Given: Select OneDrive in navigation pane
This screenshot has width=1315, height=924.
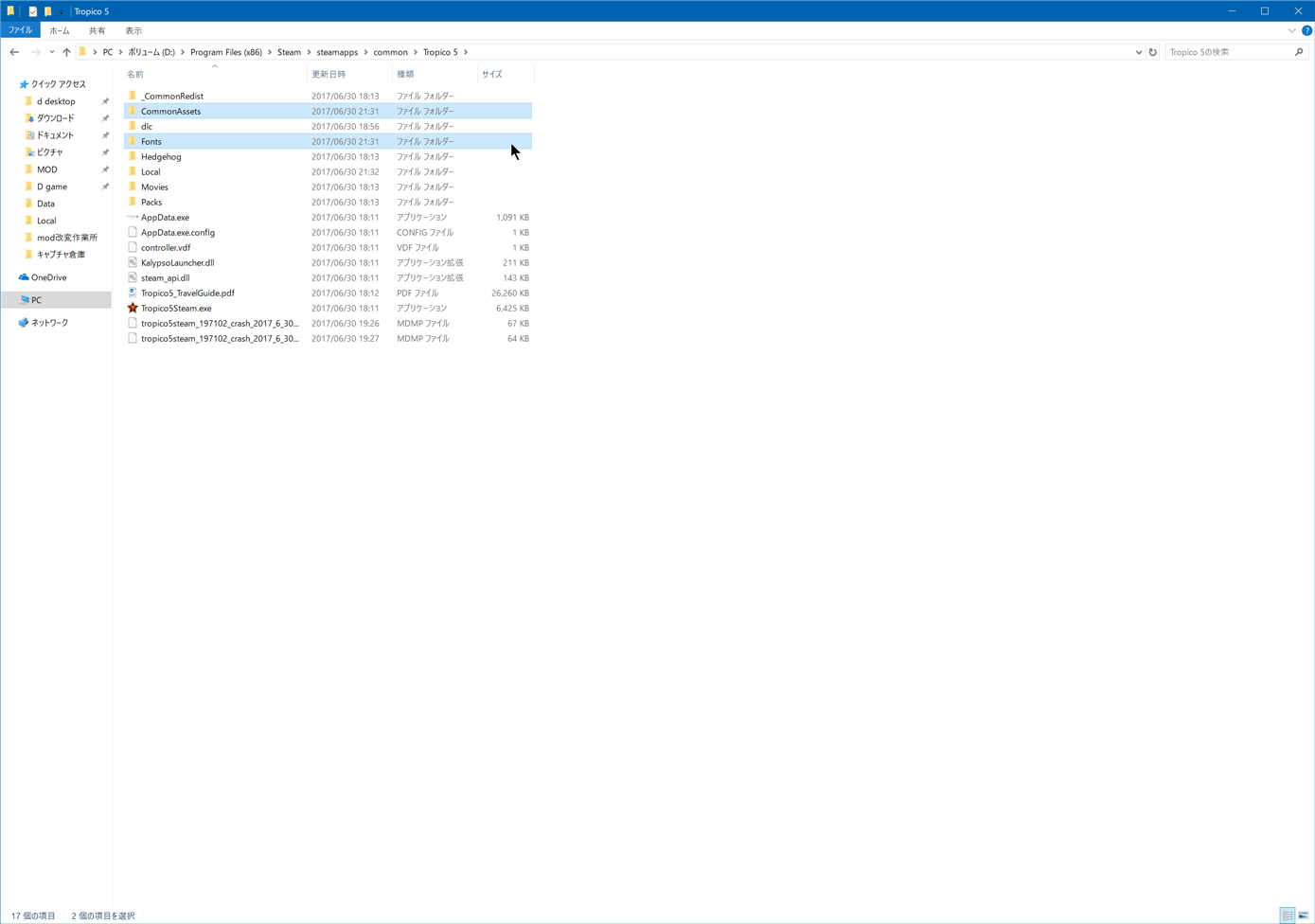Looking at the screenshot, I should coord(48,277).
